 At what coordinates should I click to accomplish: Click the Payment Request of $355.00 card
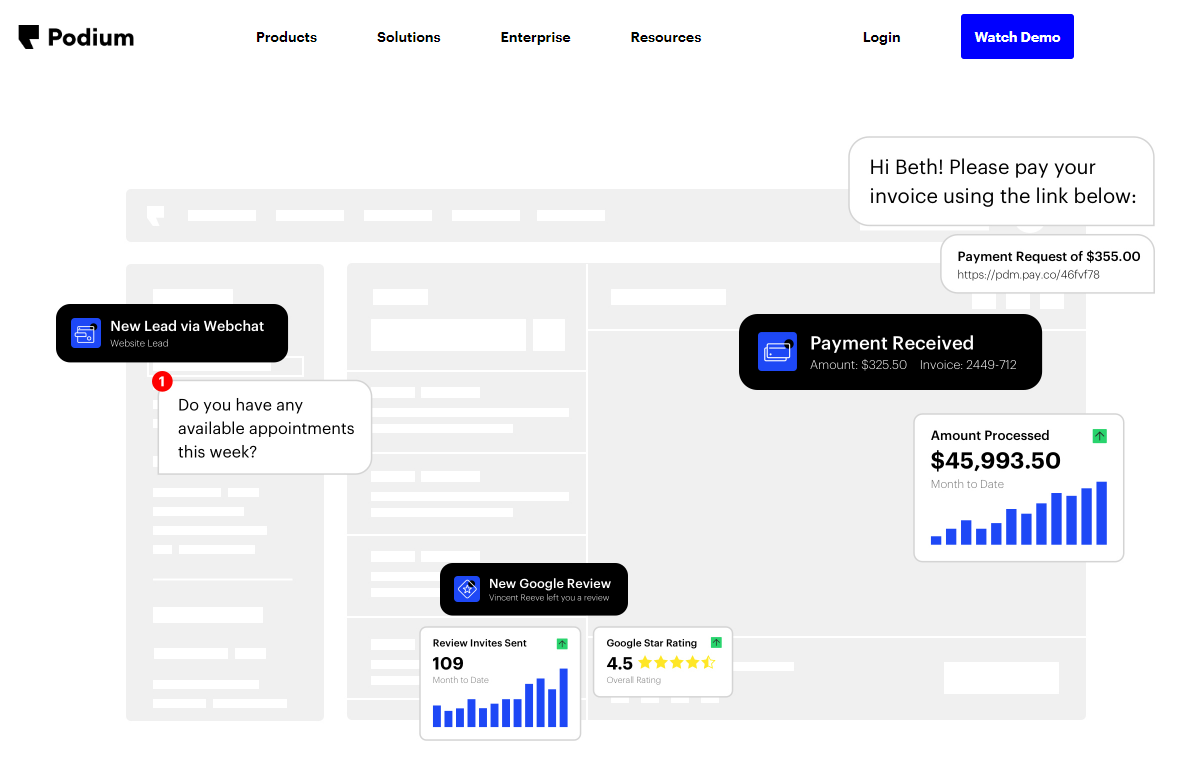[1047, 263]
